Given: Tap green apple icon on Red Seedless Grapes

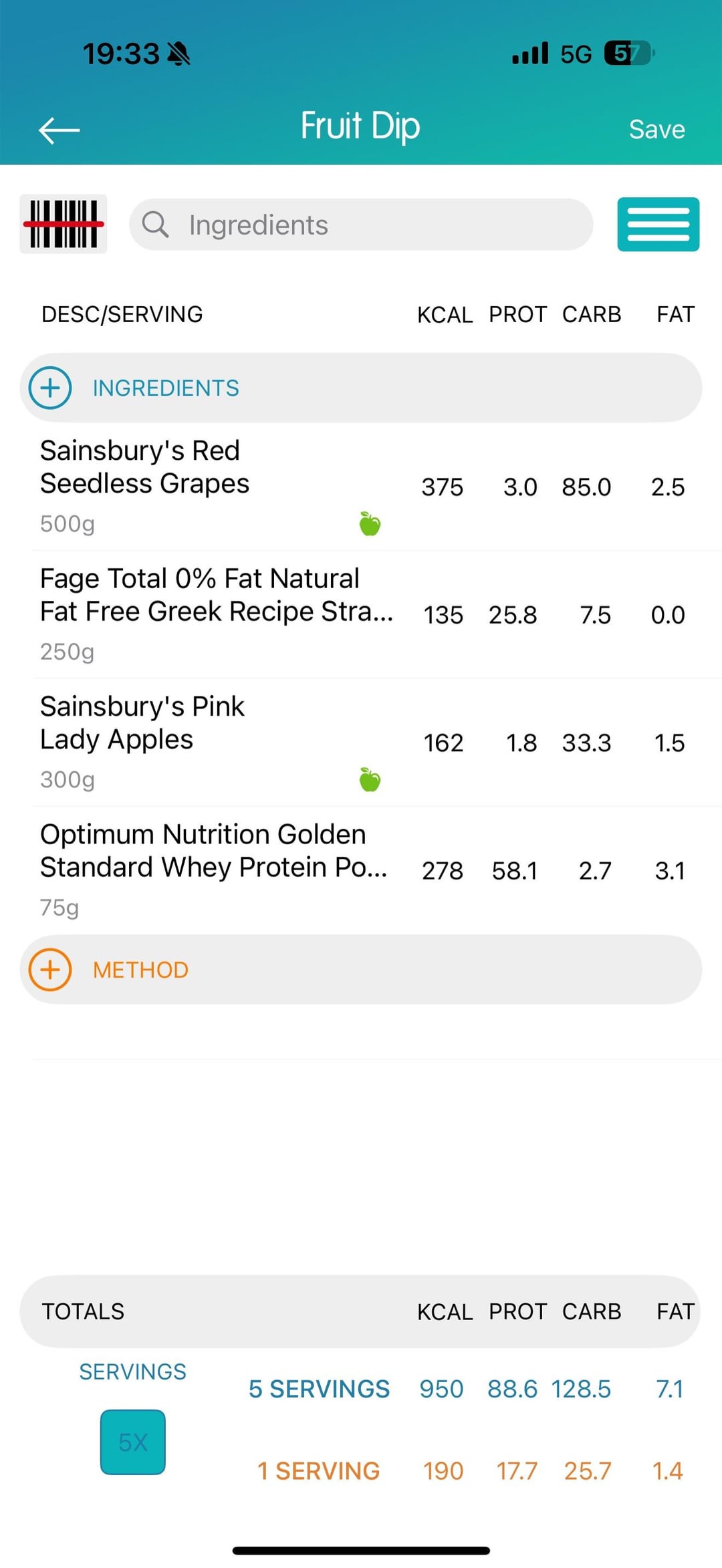Looking at the screenshot, I should point(370,524).
